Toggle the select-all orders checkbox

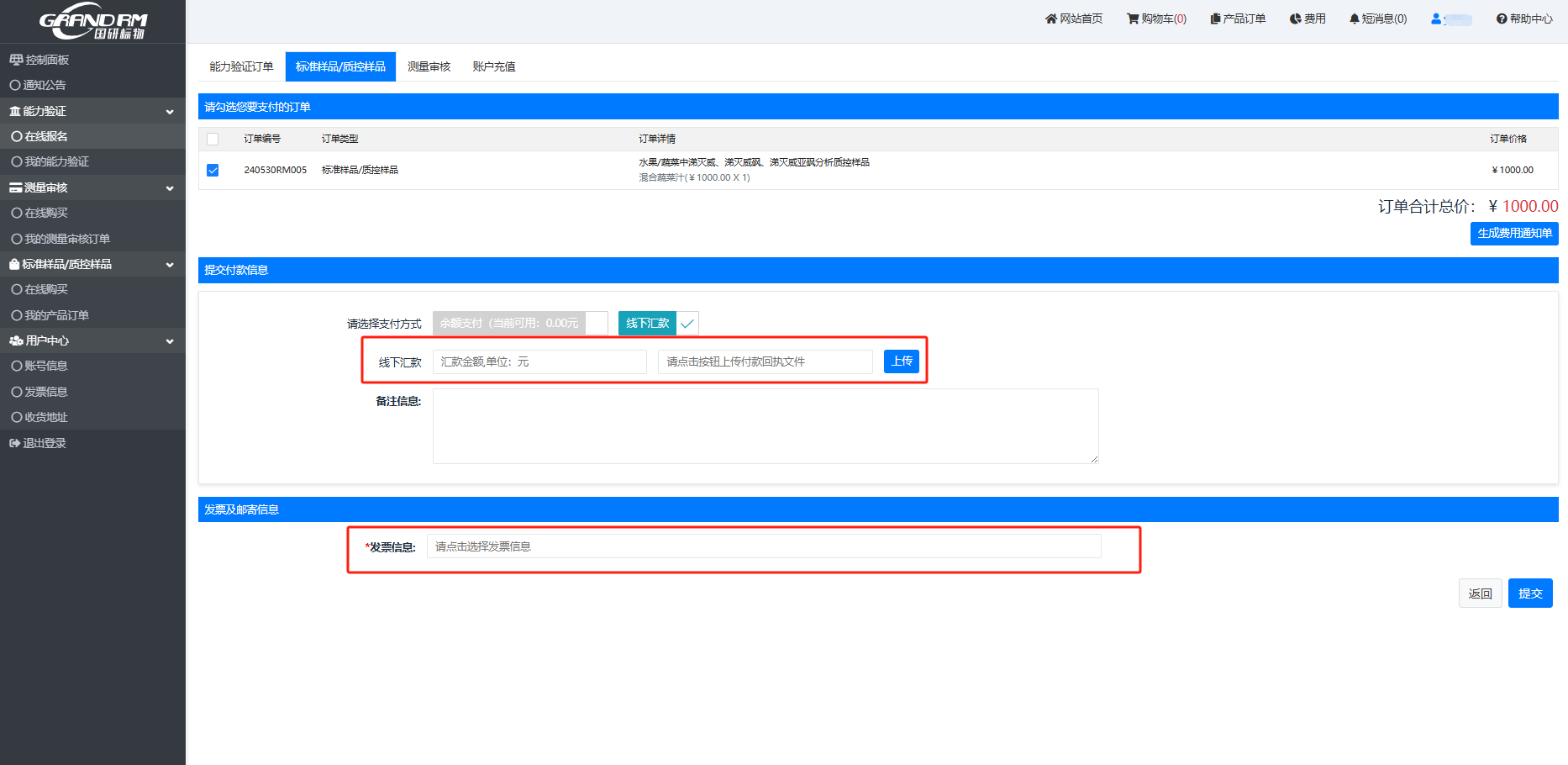tap(213, 139)
